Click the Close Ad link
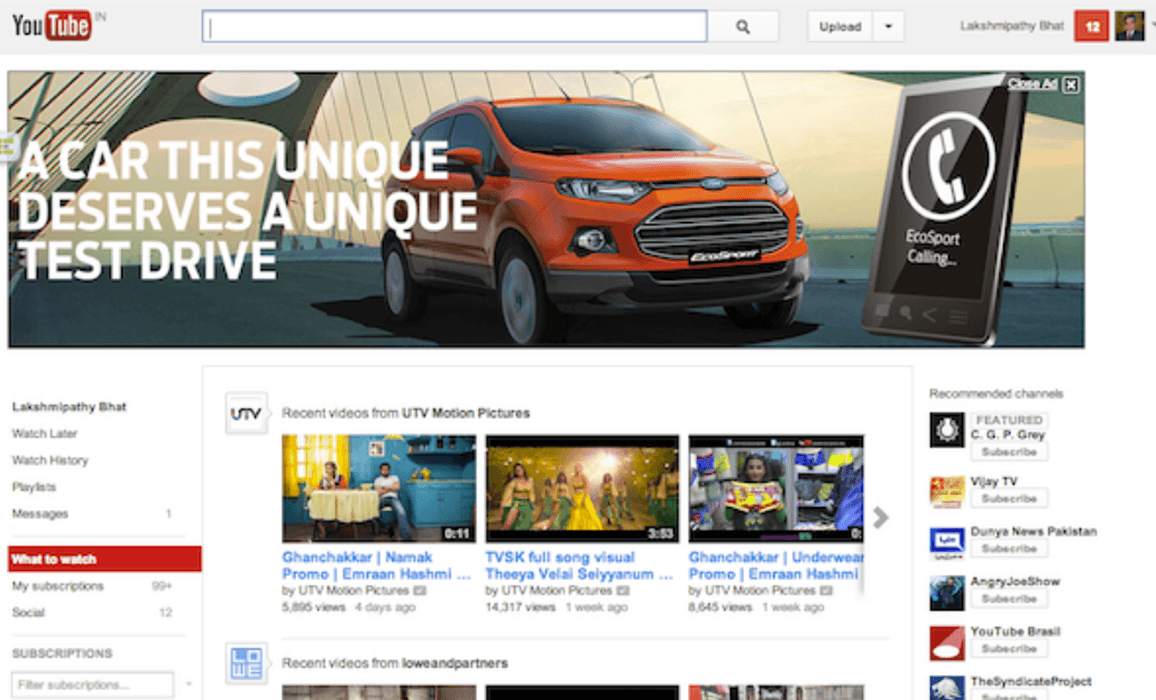The width and height of the screenshot is (1156, 700). click(x=1033, y=84)
